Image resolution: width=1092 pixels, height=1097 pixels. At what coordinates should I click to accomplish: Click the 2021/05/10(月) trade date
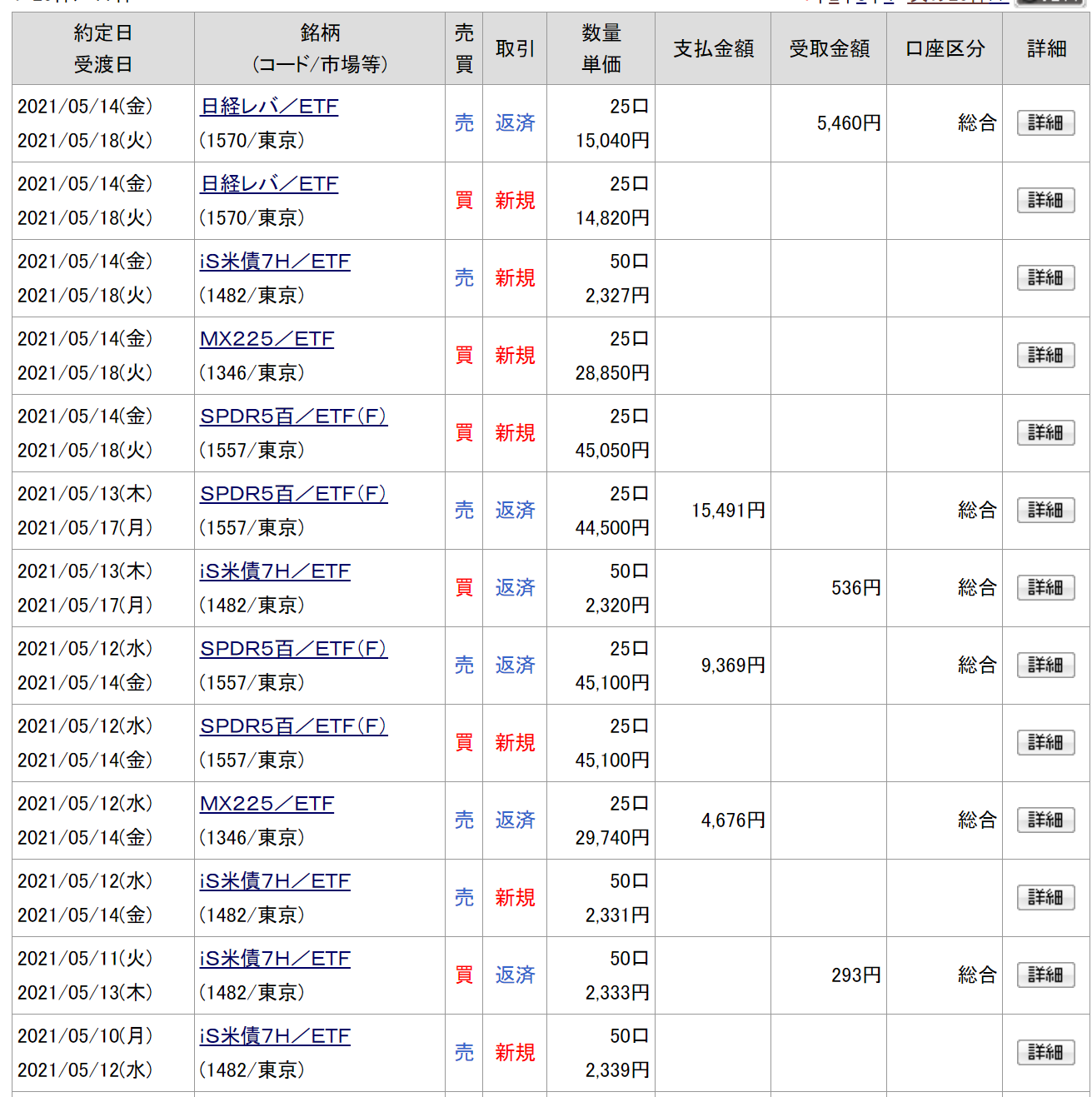[85, 1036]
